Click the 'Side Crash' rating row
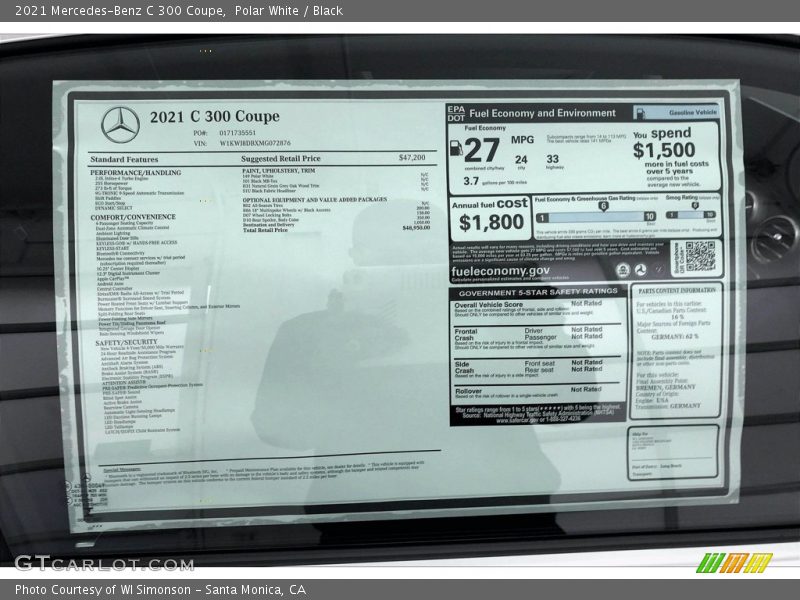 pos(537,369)
